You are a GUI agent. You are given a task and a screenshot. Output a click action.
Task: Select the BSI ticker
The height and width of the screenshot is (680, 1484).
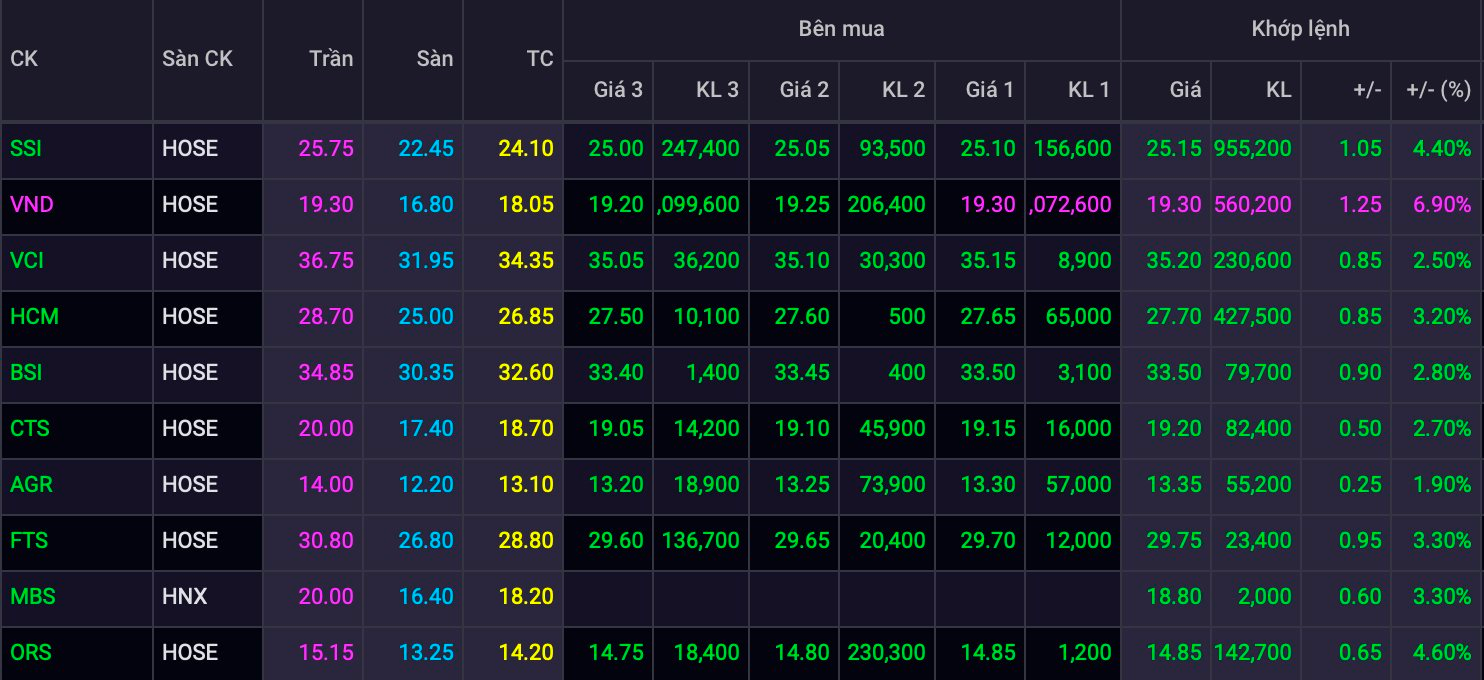26,373
